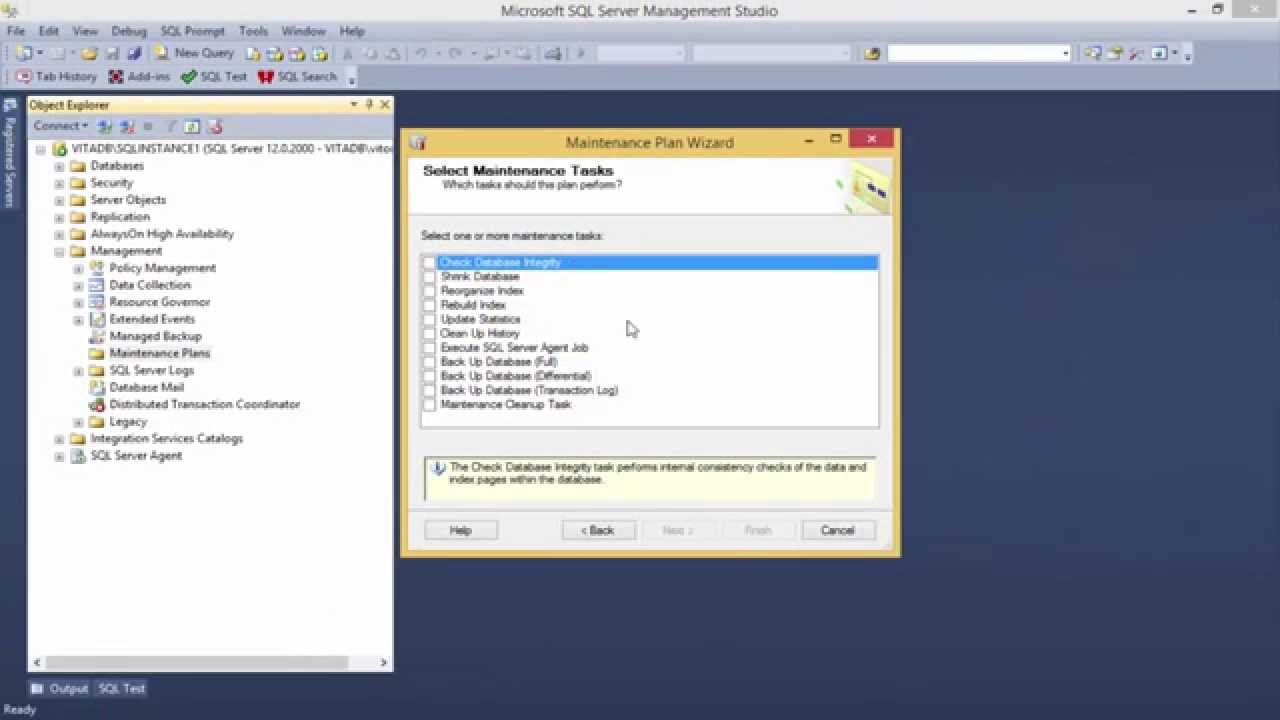The height and width of the screenshot is (720, 1280).
Task: Enable the Back Up Database (Full) task
Action: pos(429,362)
